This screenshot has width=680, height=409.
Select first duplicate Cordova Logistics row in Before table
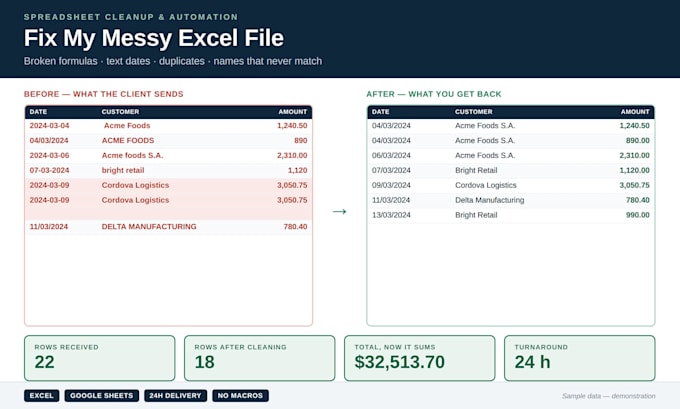pos(168,185)
